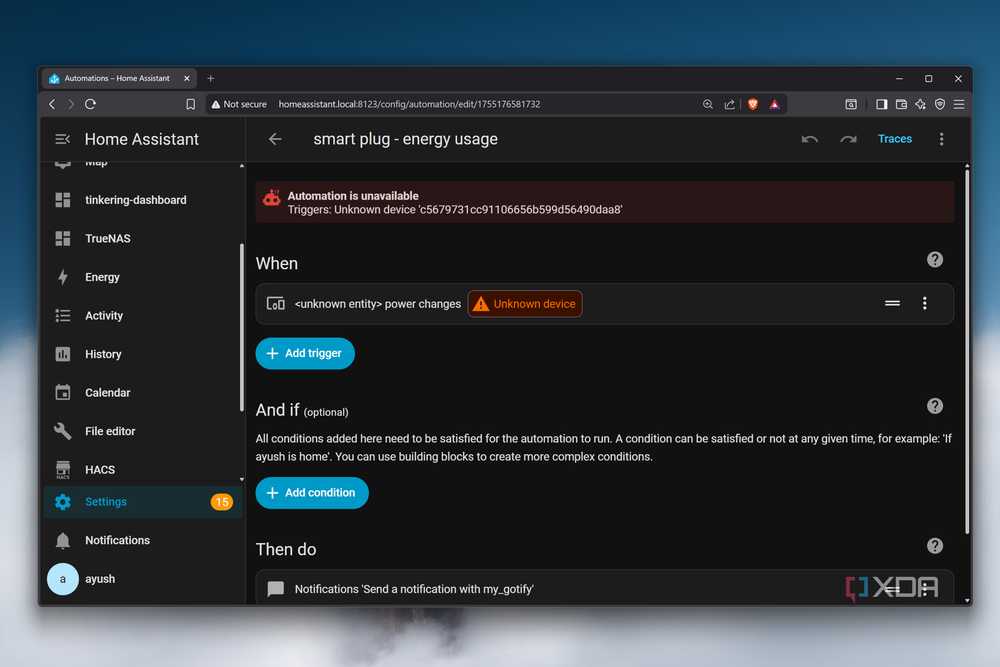The width and height of the screenshot is (1000, 667).
Task: Expand the unknown entity power changes trigger
Action: [604, 304]
